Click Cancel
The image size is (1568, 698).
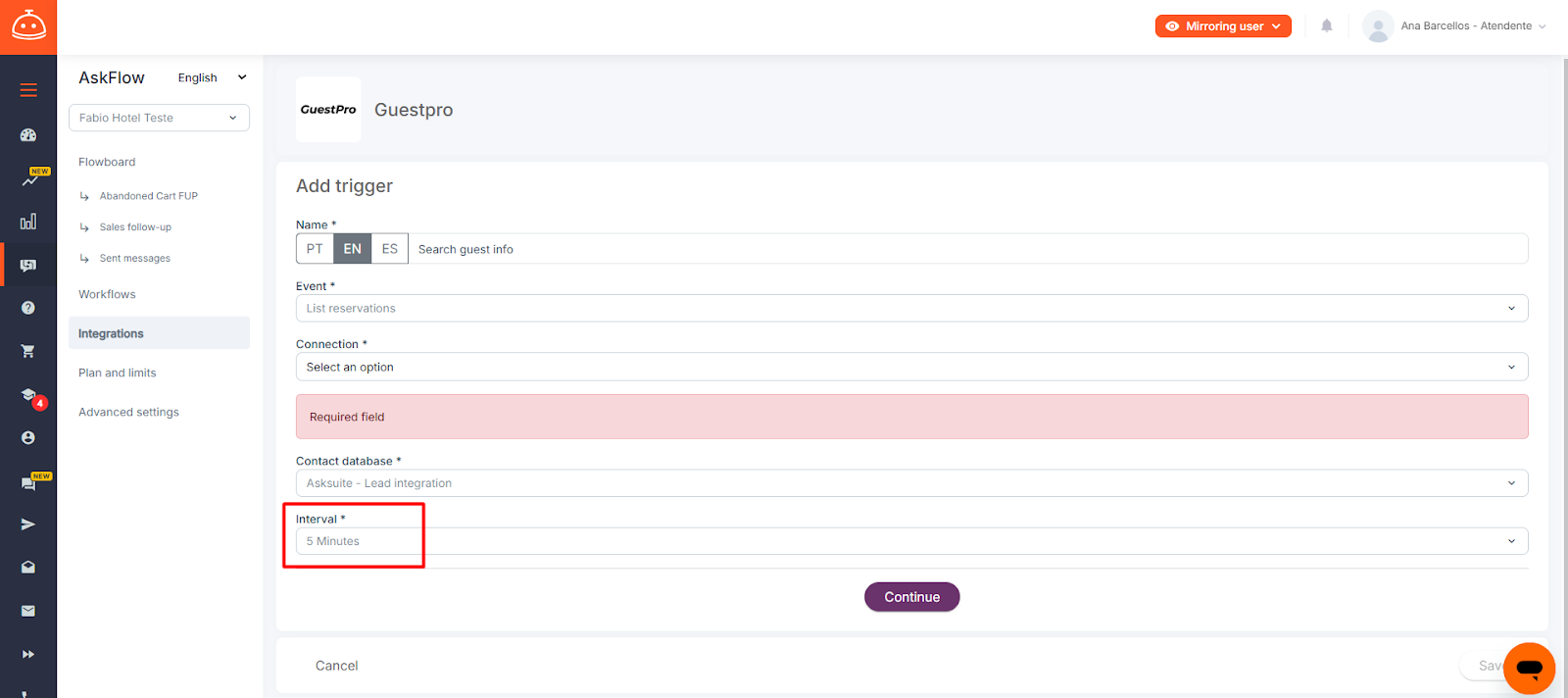pos(336,666)
